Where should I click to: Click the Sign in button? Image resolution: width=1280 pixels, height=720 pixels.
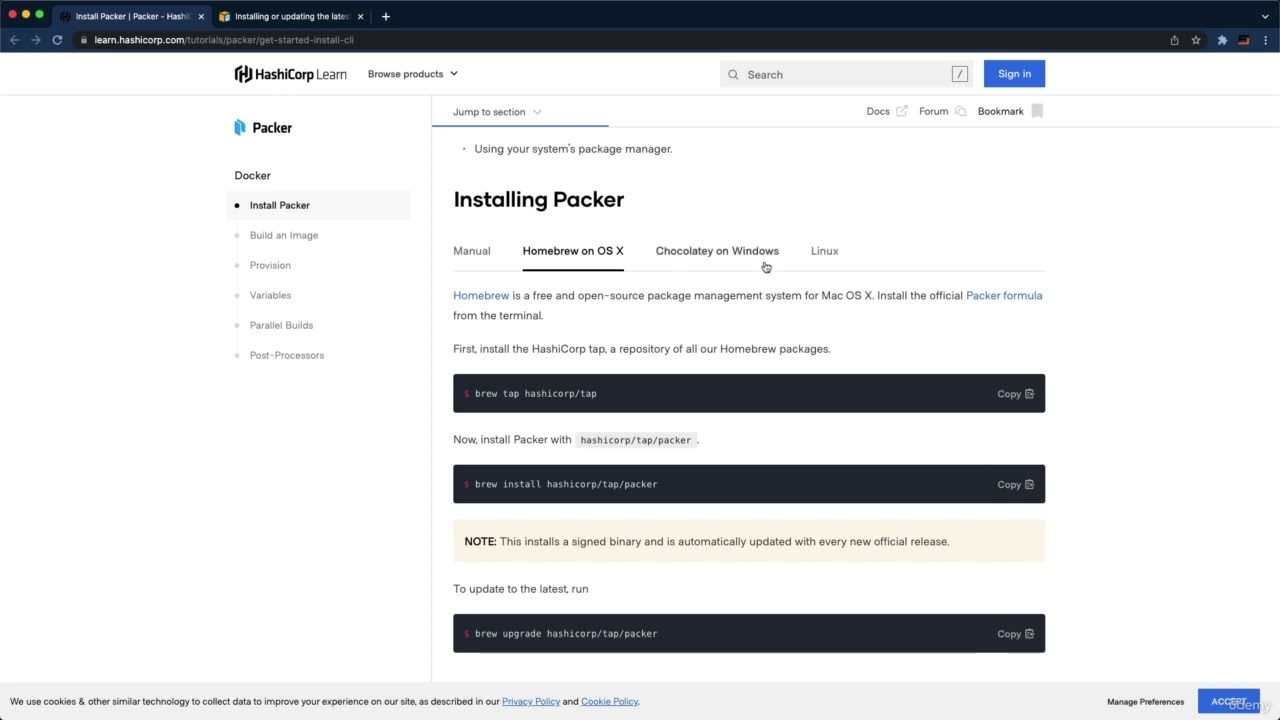tap(1014, 74)
